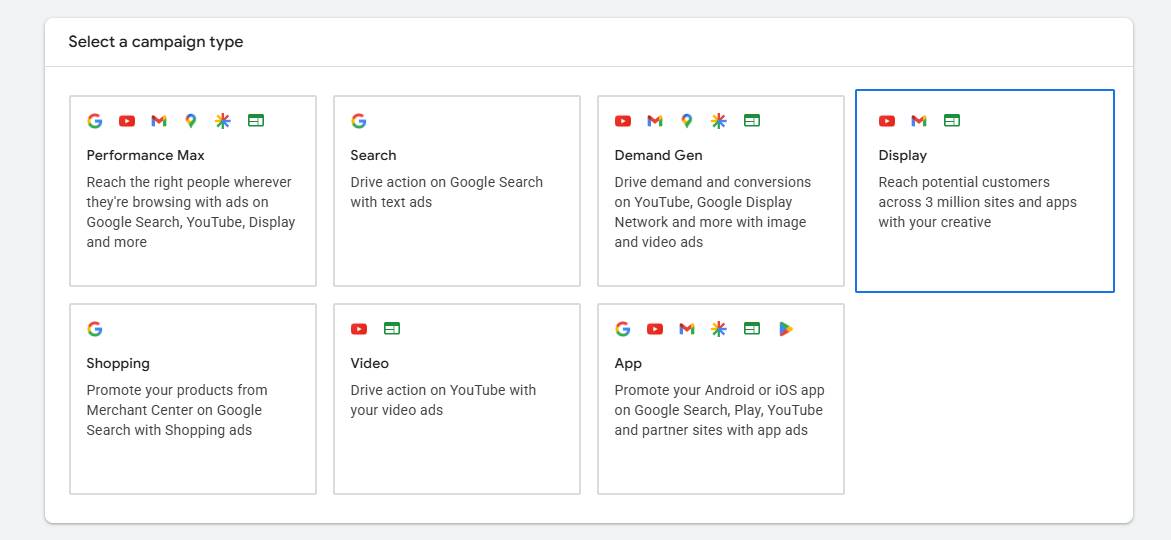The height and width of the screenshot is (540, 1171).
Task: Click 'Drive demand and conversions' description text
Action: (x=712, y=212)
